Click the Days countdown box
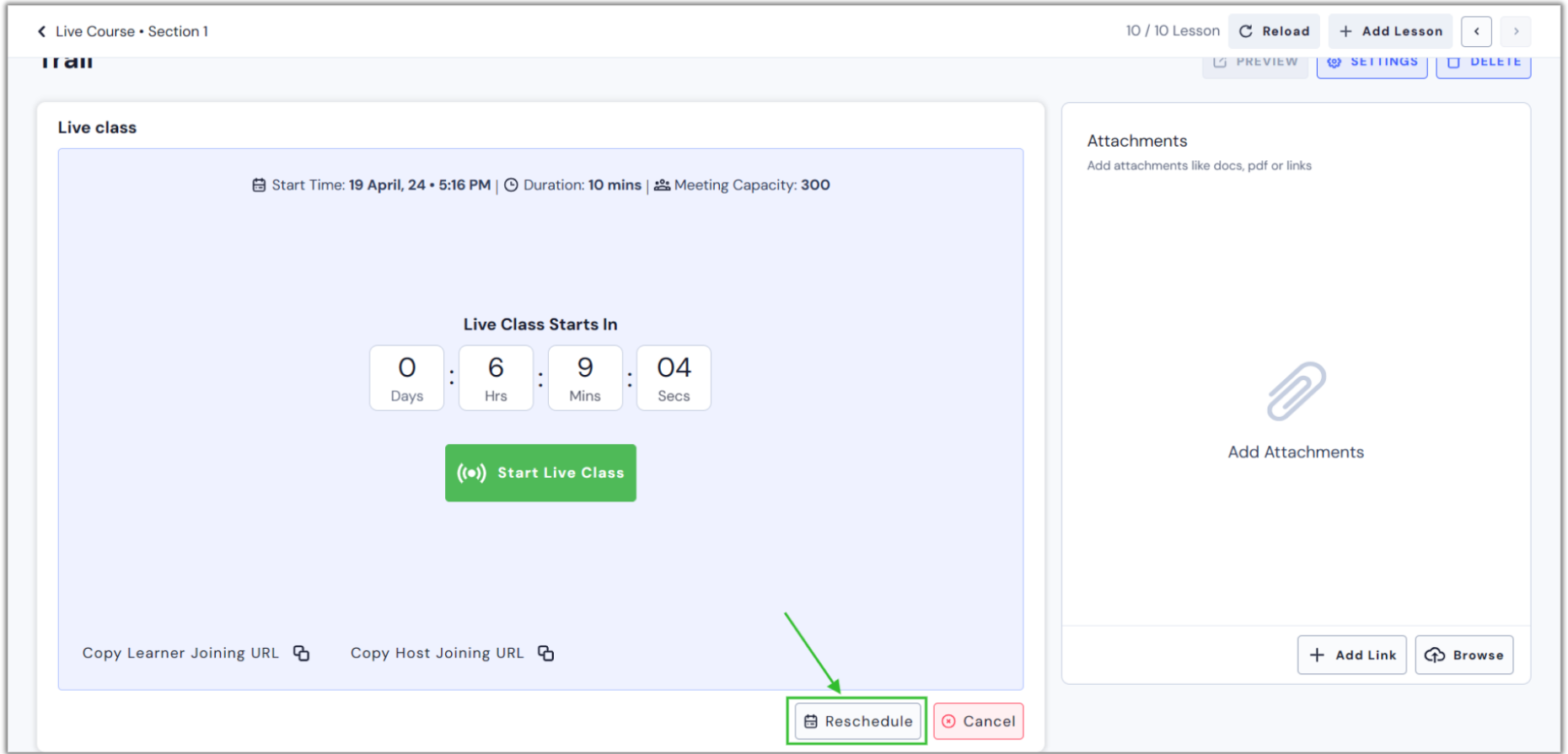Viewport: 1568px width, 754px height. tap(406, 377)
